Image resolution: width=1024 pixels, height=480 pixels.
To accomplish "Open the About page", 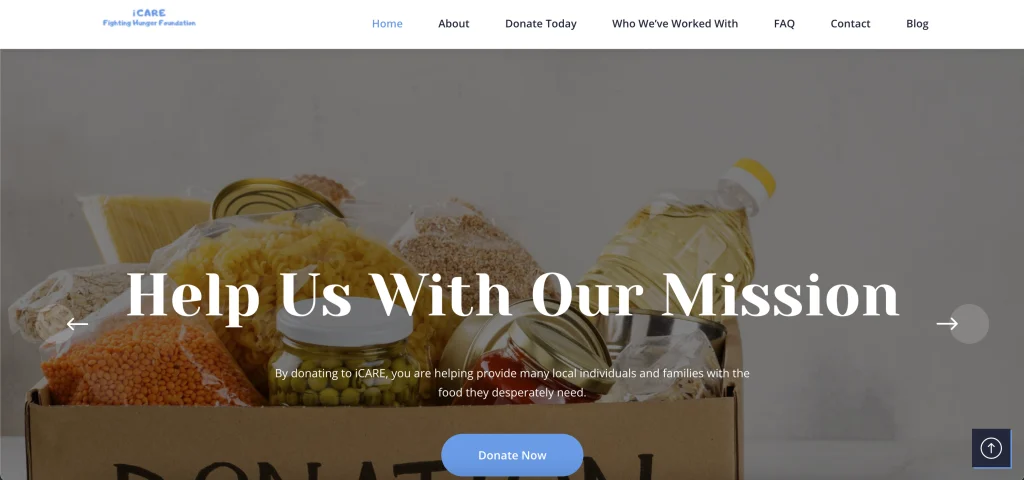I will 454,24.
